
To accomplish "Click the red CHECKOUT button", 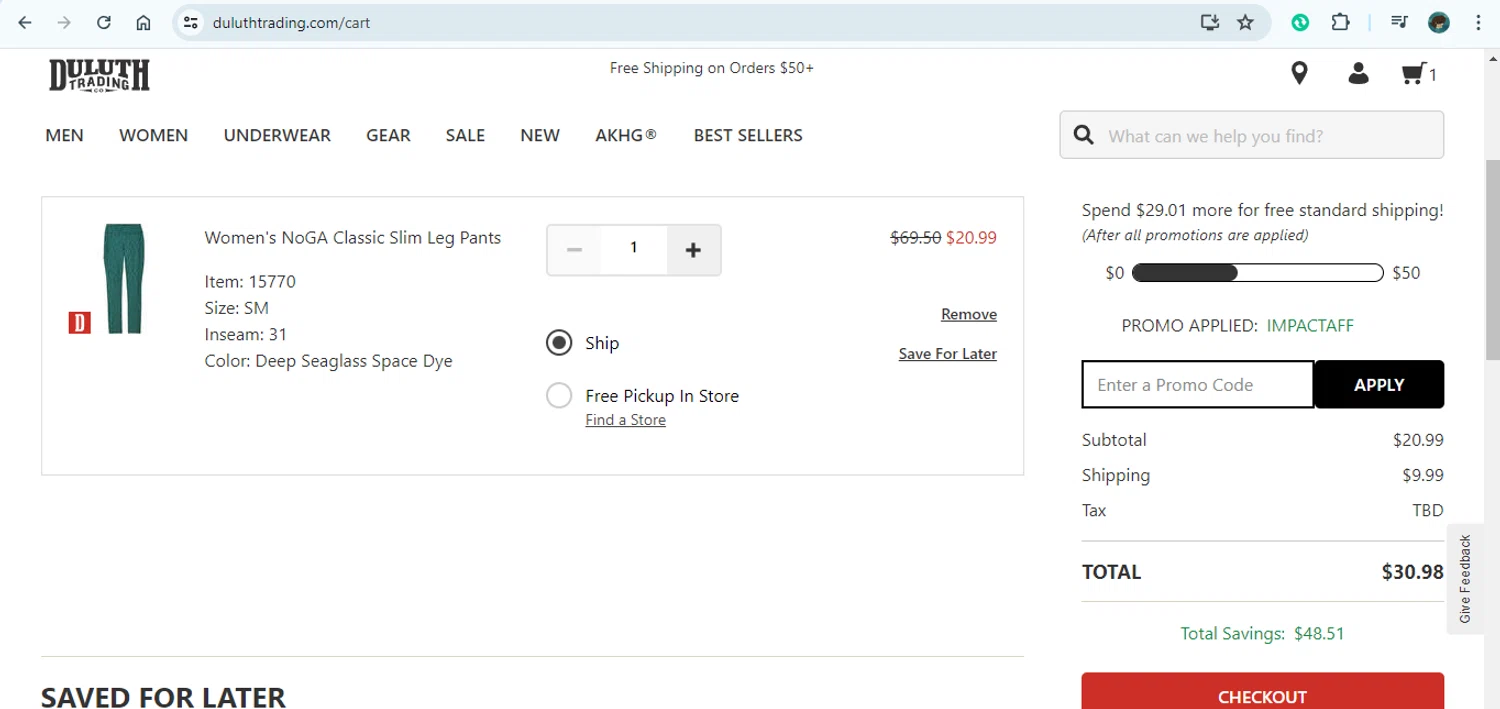I will pyautogui.click(x=1262, y=691).
